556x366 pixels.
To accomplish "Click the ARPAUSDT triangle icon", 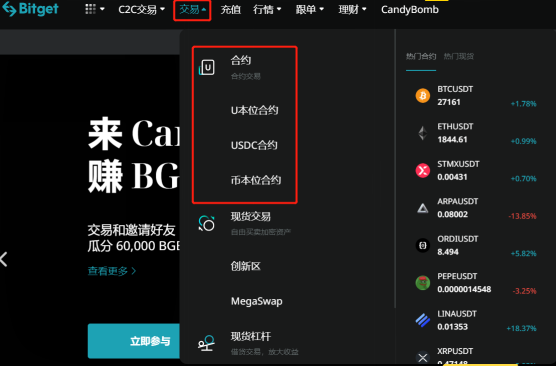I will (x=423, y=208).
